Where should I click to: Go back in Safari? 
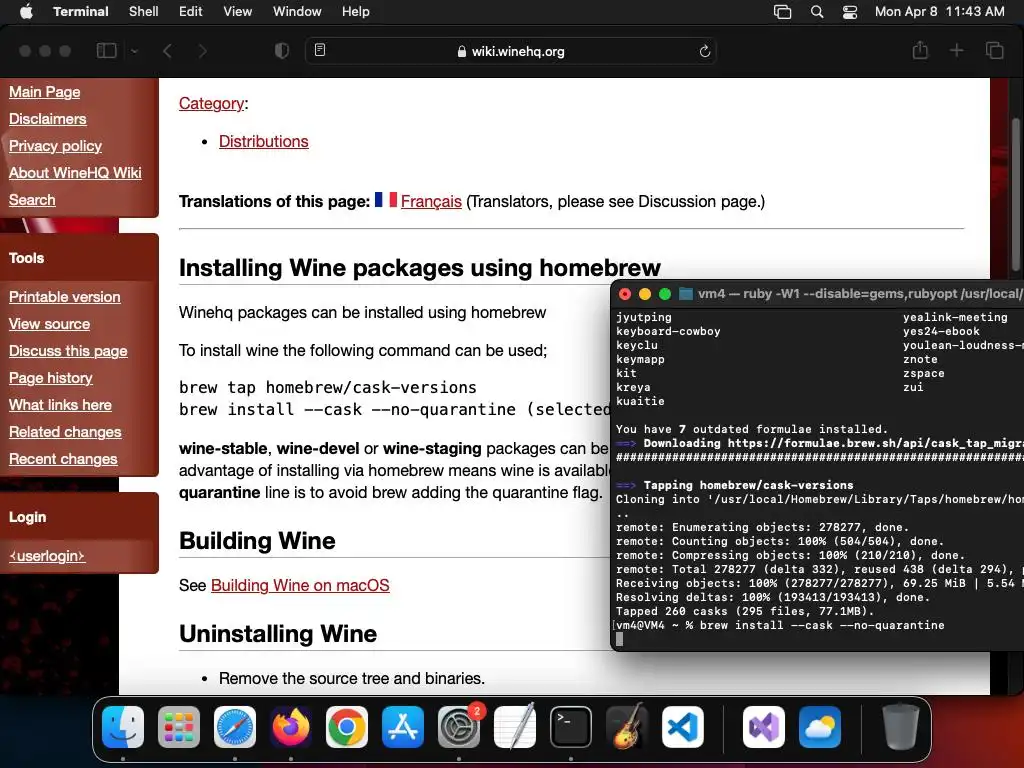click(x=167, y=51)
